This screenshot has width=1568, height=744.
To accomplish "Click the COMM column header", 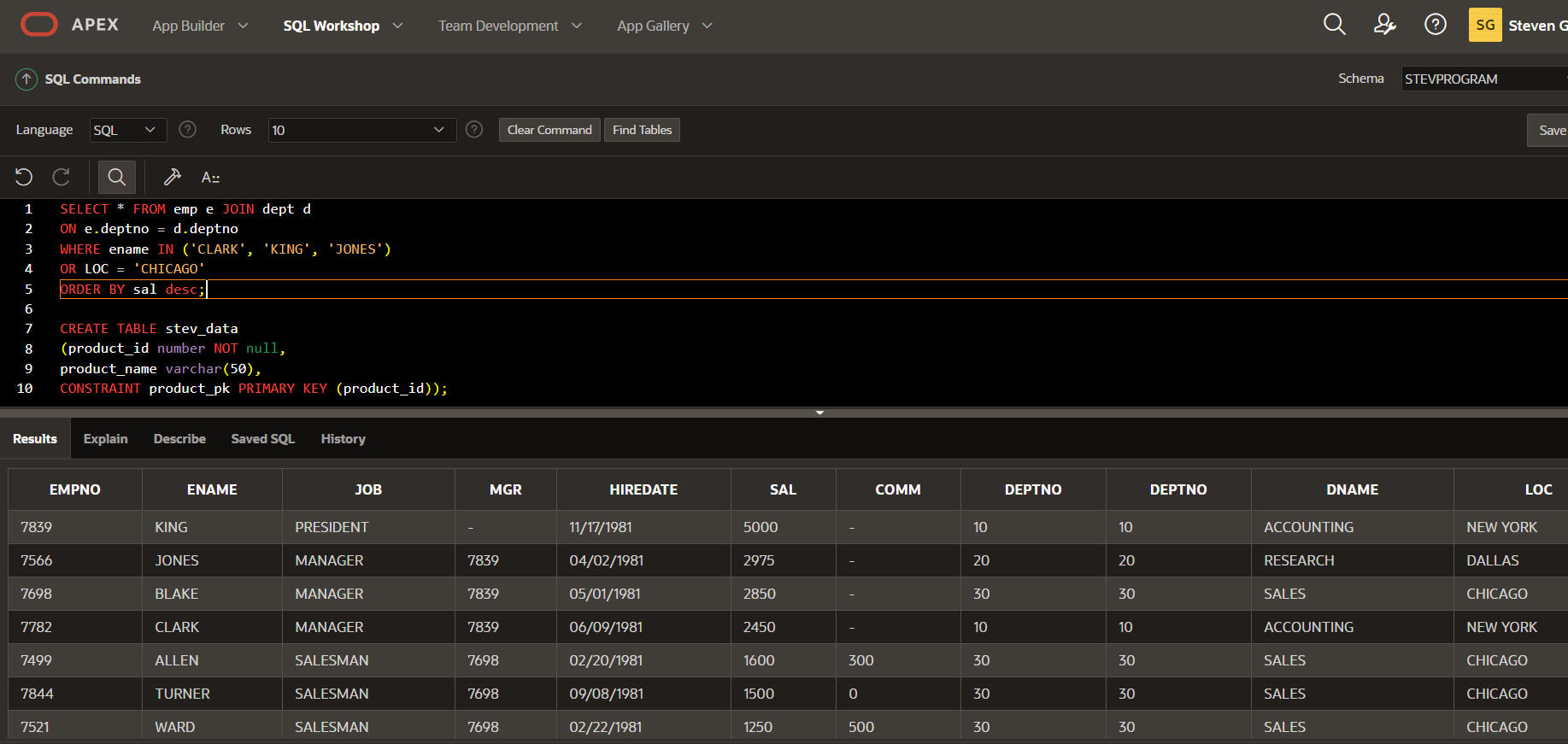I will click(898, 489).
